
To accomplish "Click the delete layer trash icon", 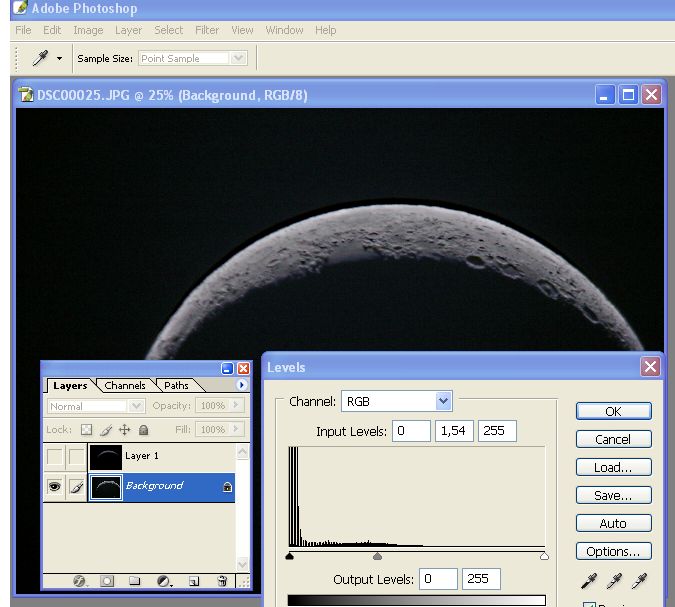I will (x=222, y=581).
